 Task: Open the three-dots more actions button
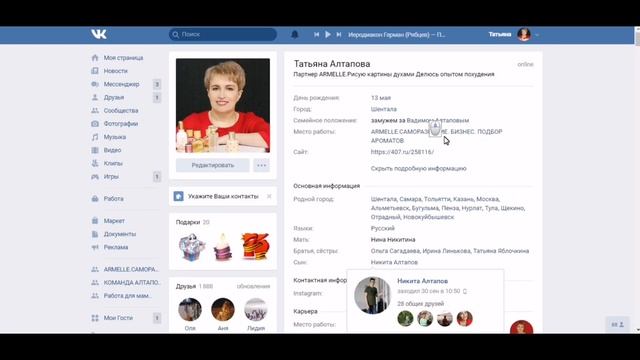coord(261,165)
